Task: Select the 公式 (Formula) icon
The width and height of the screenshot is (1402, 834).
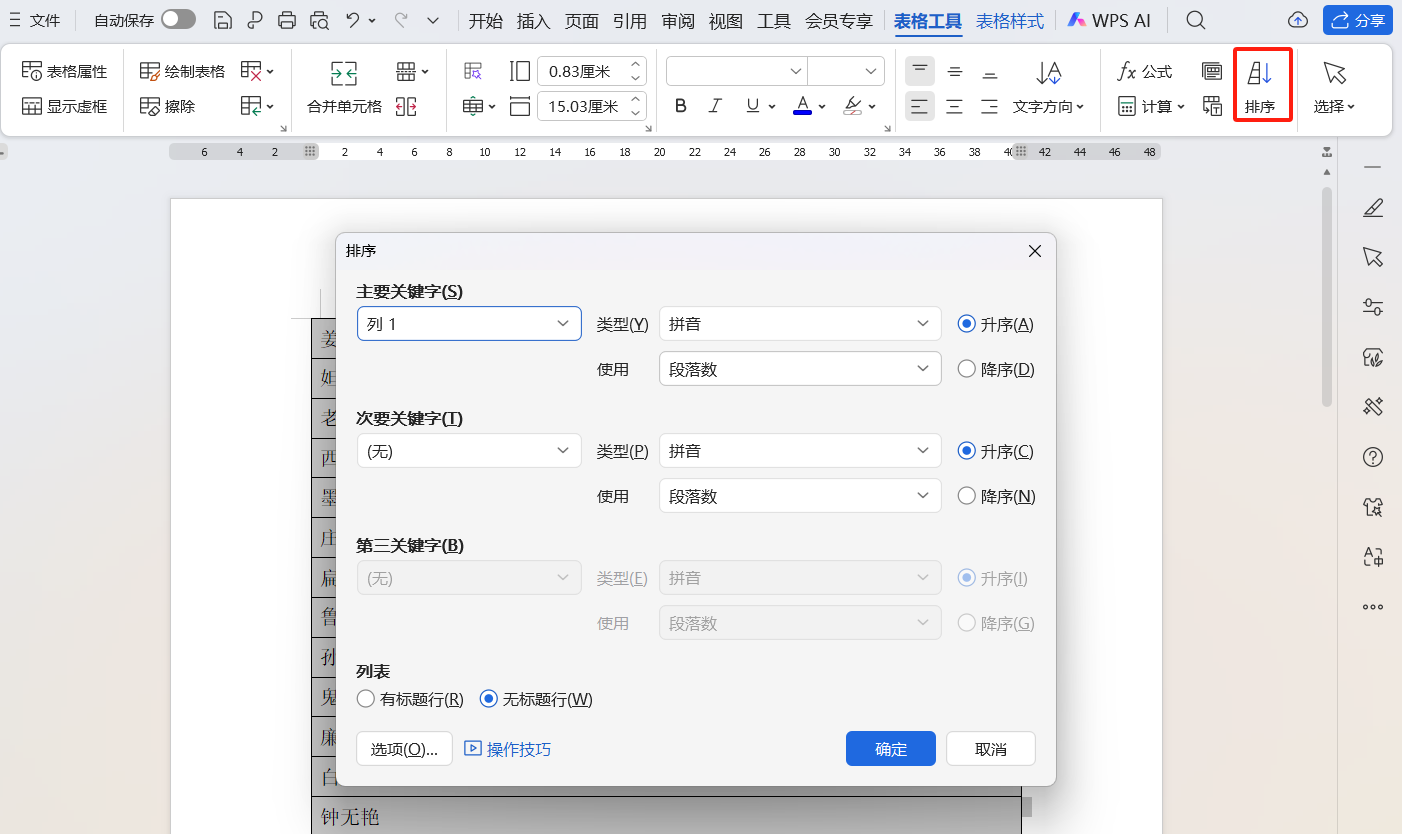Action: coord(1143,71)
